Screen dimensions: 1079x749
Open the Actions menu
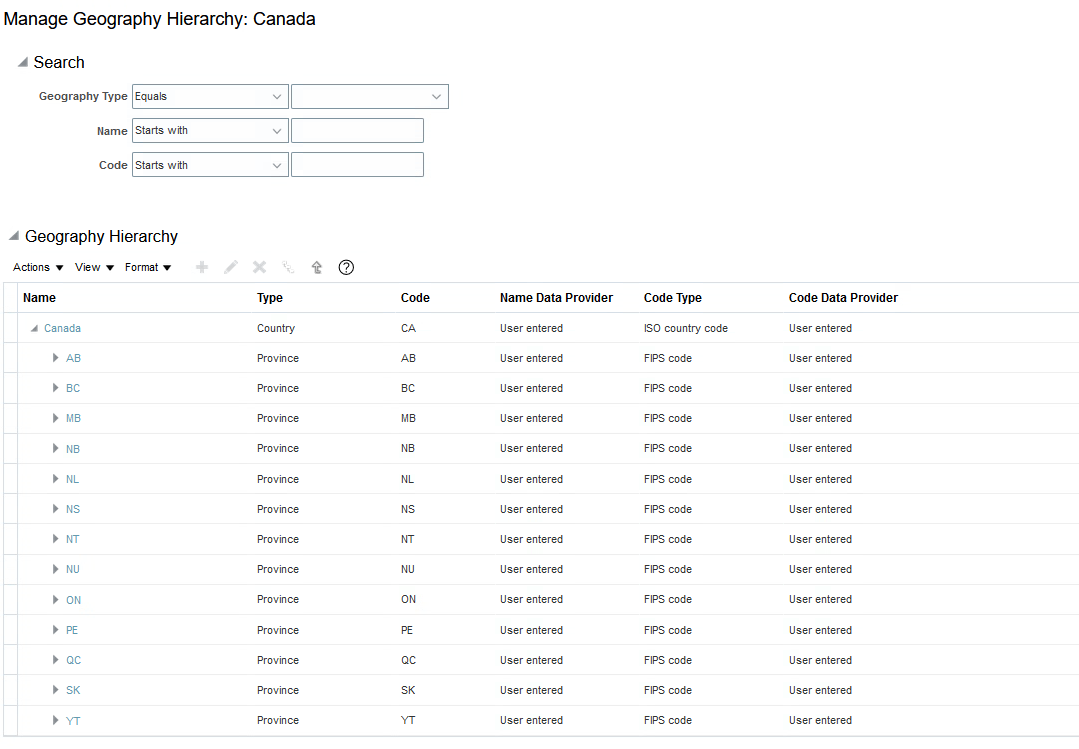tap(38, 267)
